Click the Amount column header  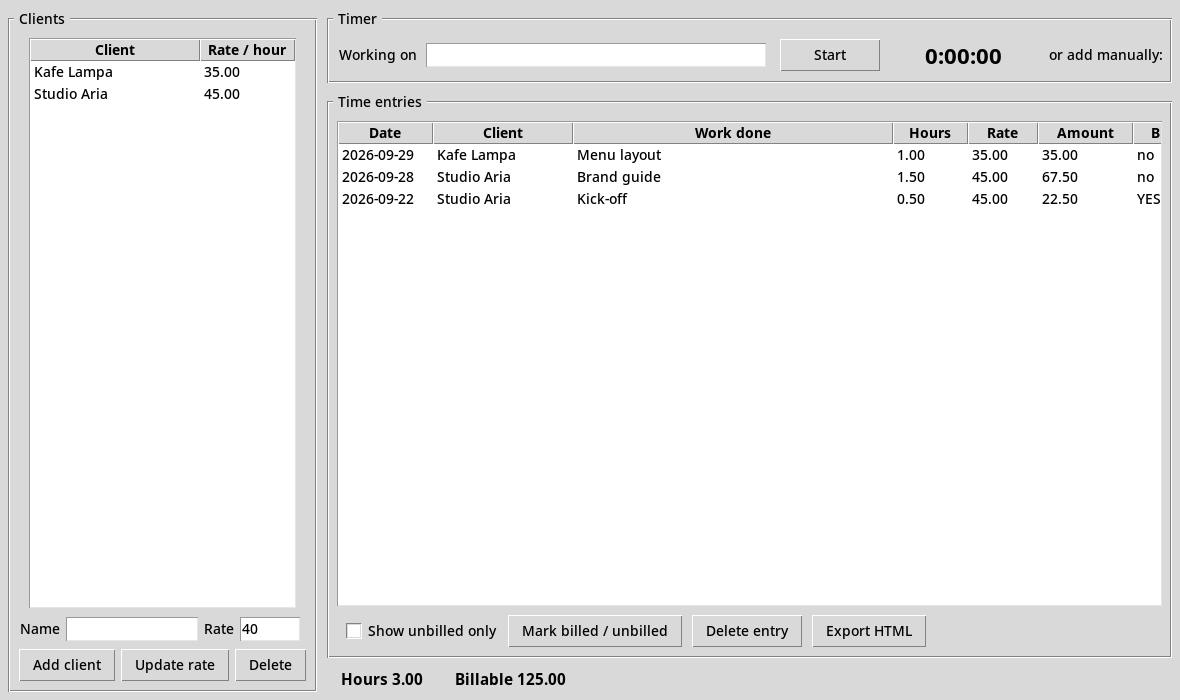pos(1085,132)
